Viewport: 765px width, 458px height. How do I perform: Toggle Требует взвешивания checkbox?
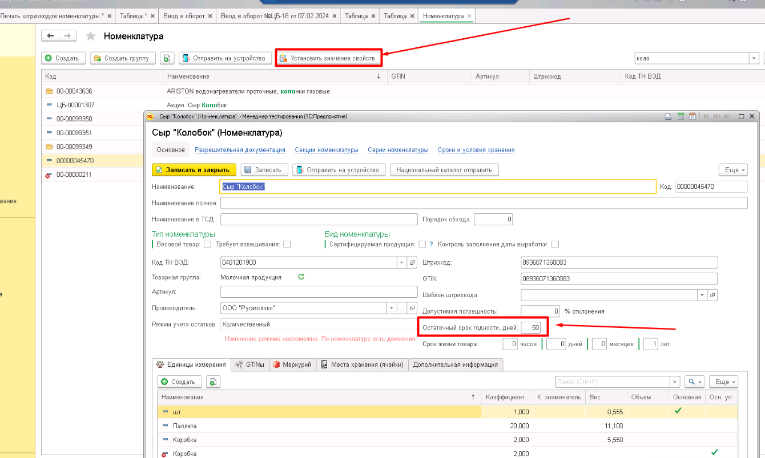[x=287, y=244]
